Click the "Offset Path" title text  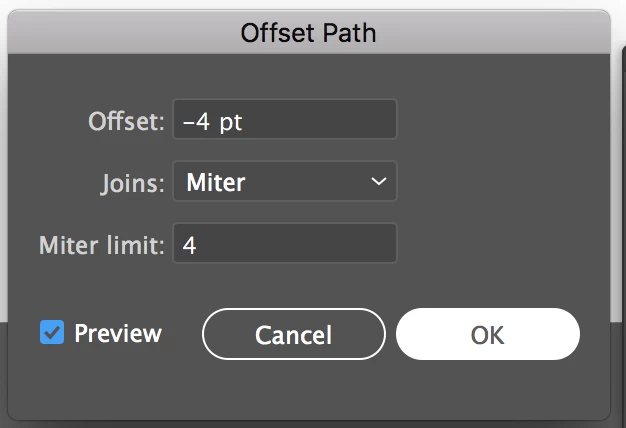[x=308, y=33]
